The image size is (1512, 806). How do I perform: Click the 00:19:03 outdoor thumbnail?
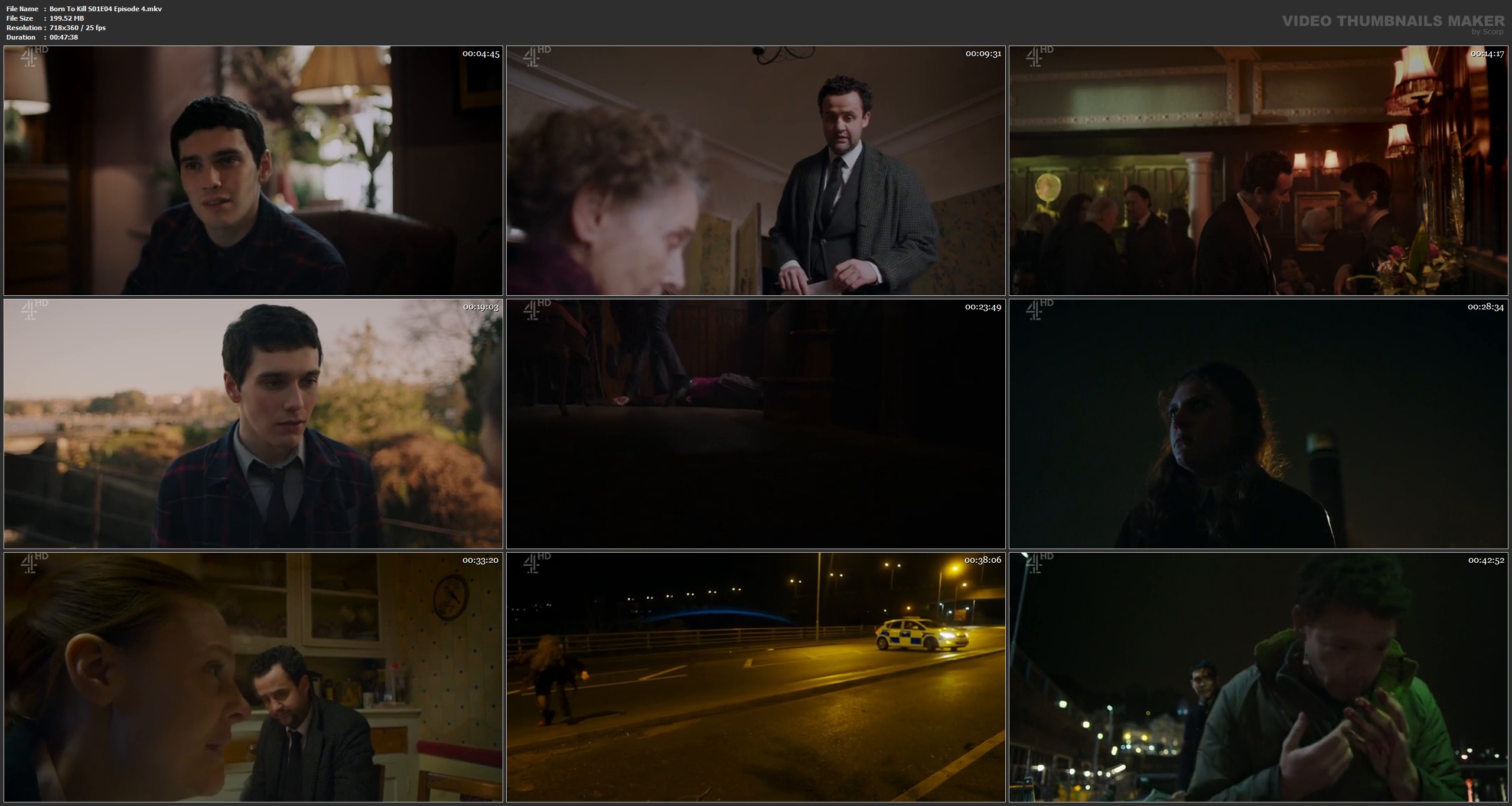[x=253, y=424]
